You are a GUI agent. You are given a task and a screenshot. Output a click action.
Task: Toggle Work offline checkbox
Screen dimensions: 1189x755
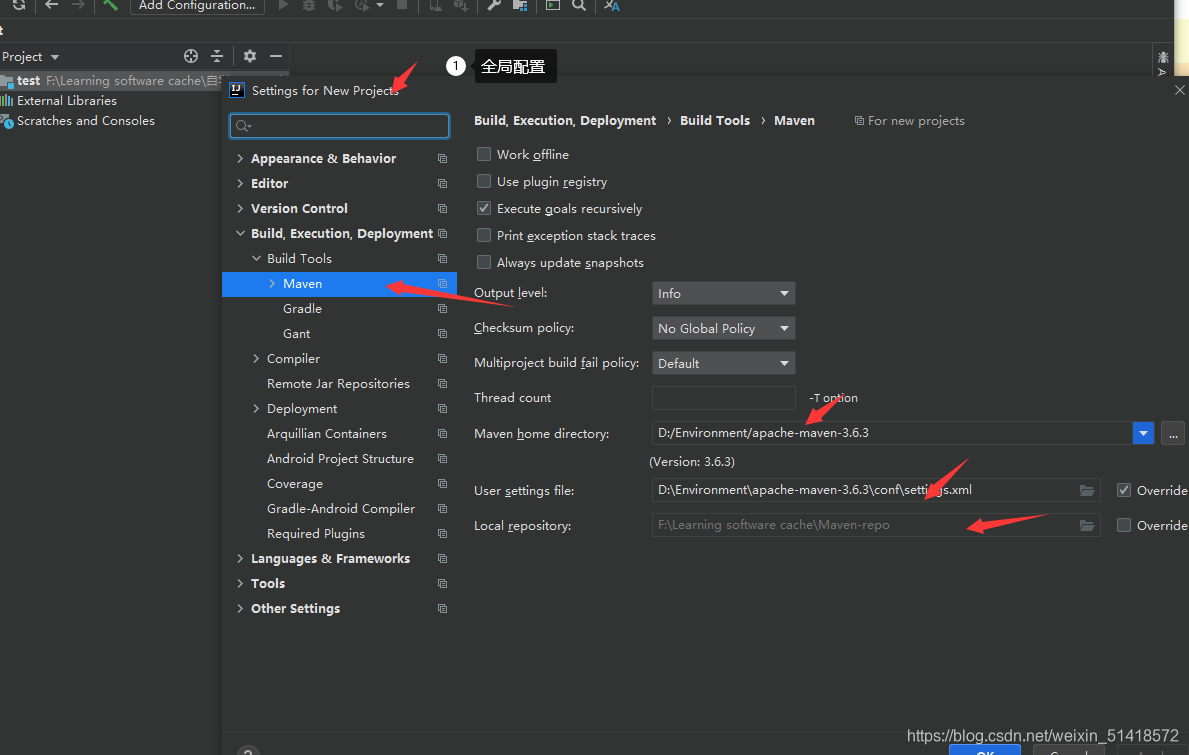[484, 154]
